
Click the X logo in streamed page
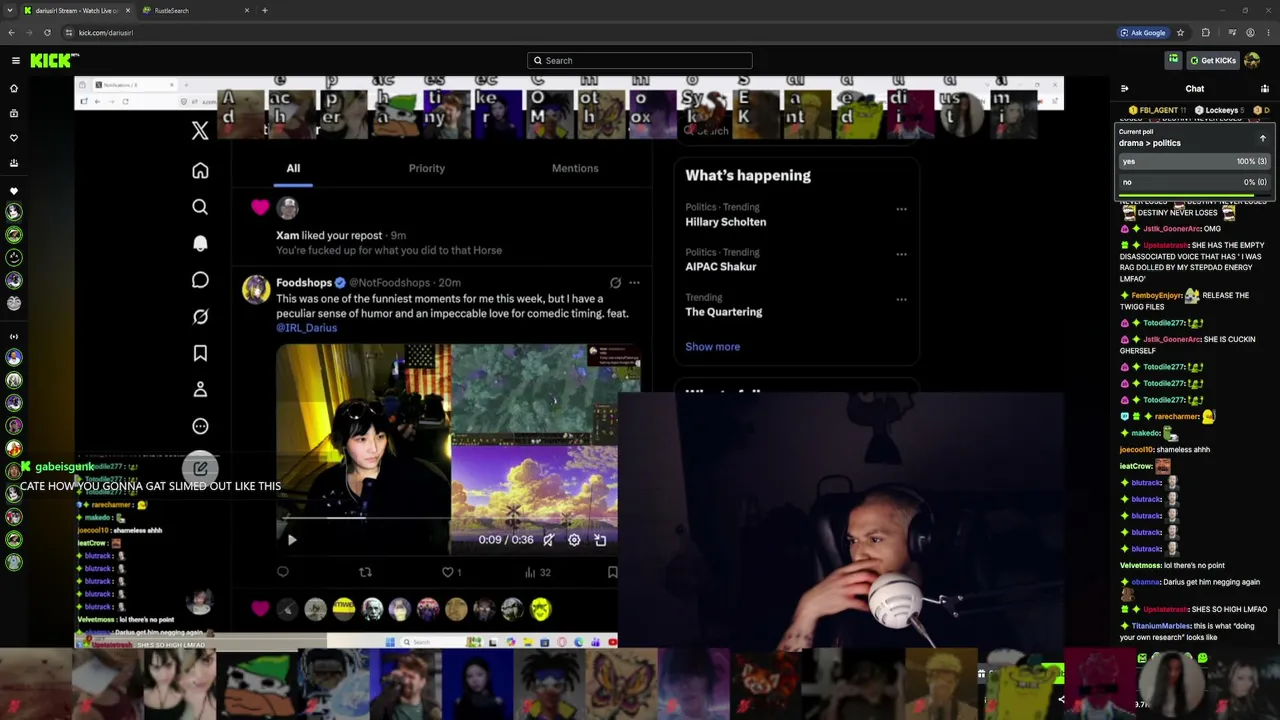(200, 130)
